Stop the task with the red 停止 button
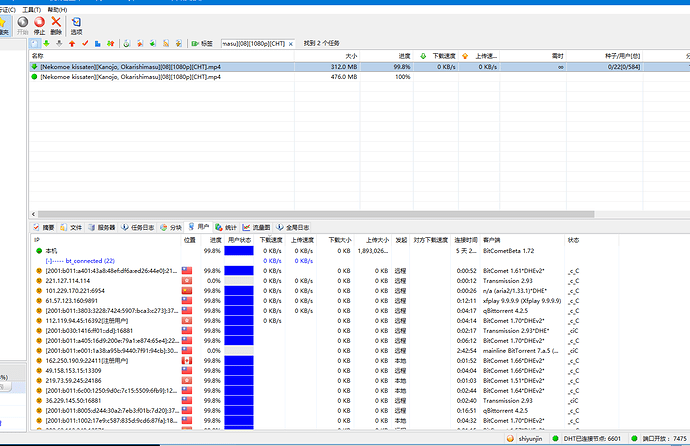 coord(40,26)
